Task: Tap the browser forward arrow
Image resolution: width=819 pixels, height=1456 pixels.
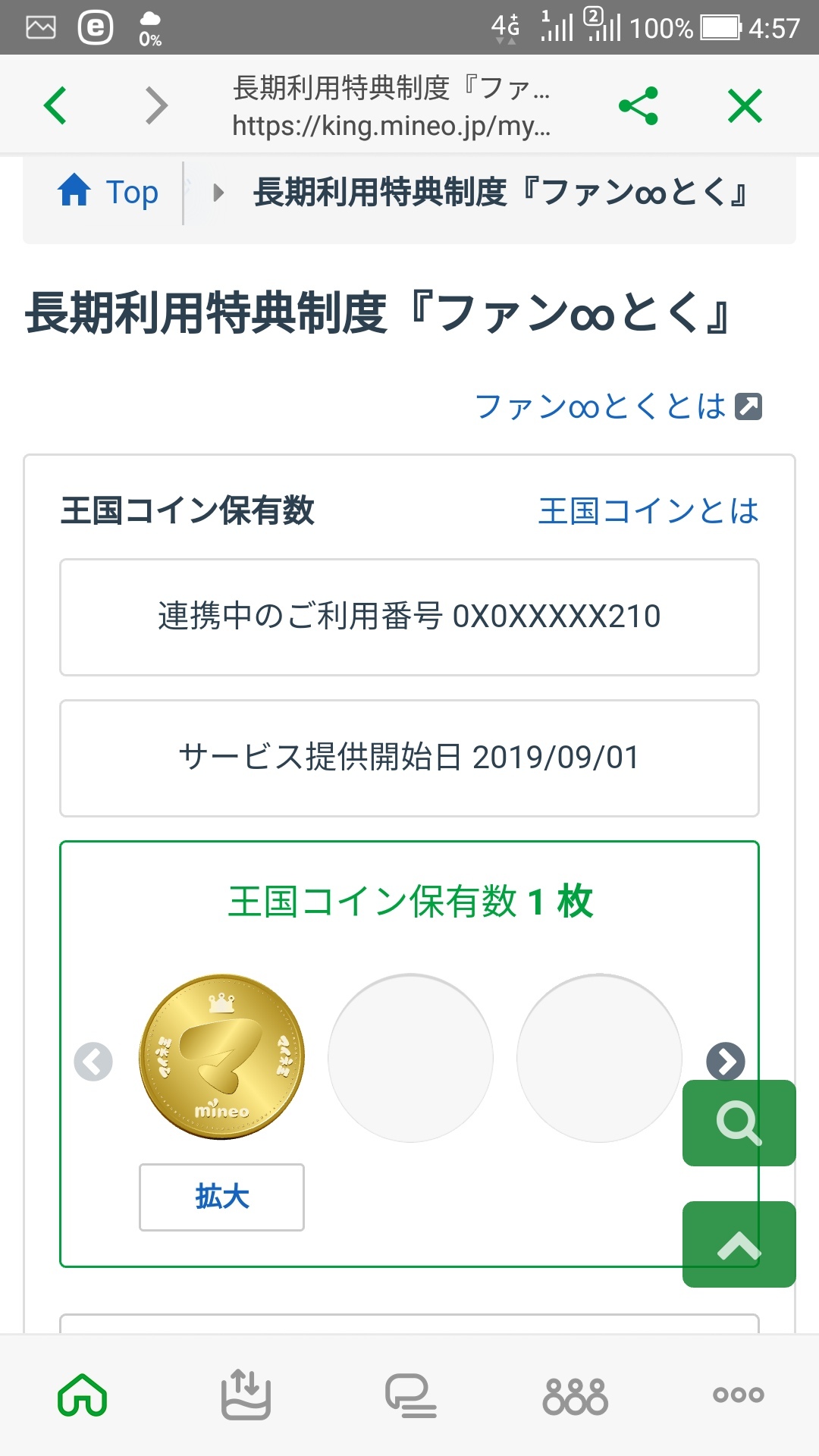Action: click(155, 105)
